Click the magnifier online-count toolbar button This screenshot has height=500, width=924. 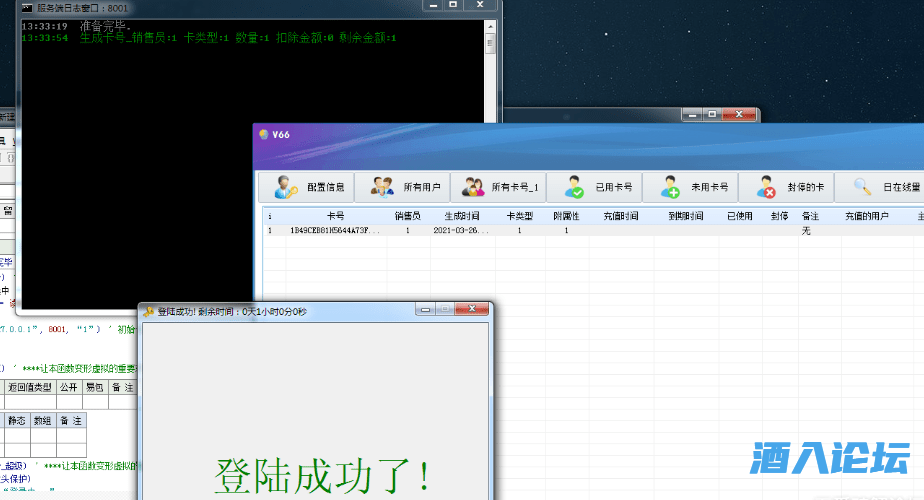point(880,187)
